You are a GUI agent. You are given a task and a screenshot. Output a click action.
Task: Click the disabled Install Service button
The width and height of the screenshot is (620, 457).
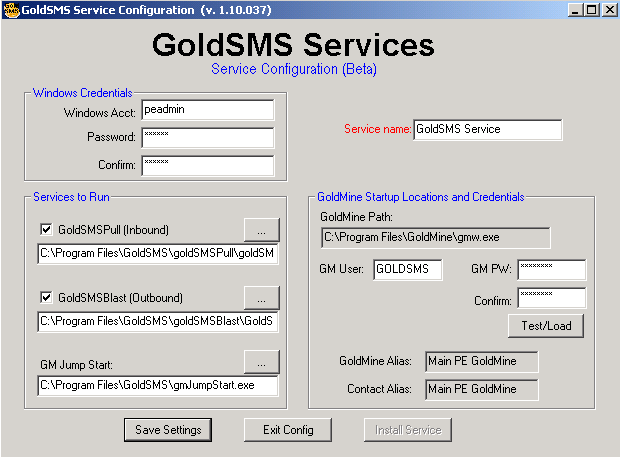click(x=408, y=430)
